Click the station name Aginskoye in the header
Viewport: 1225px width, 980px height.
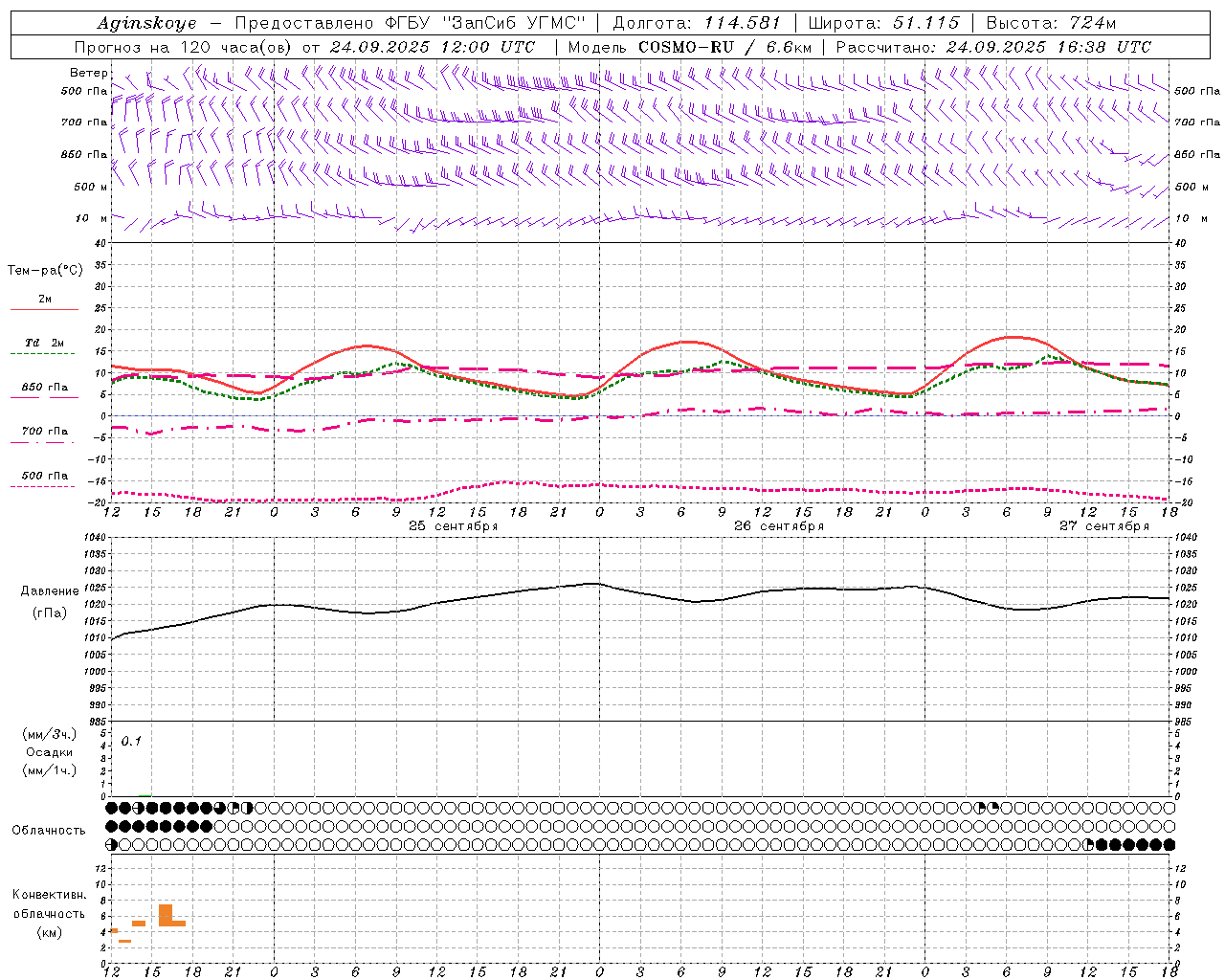coord(146,23)
